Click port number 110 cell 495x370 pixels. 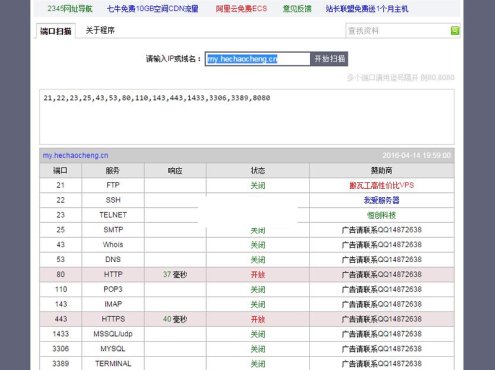60,289
